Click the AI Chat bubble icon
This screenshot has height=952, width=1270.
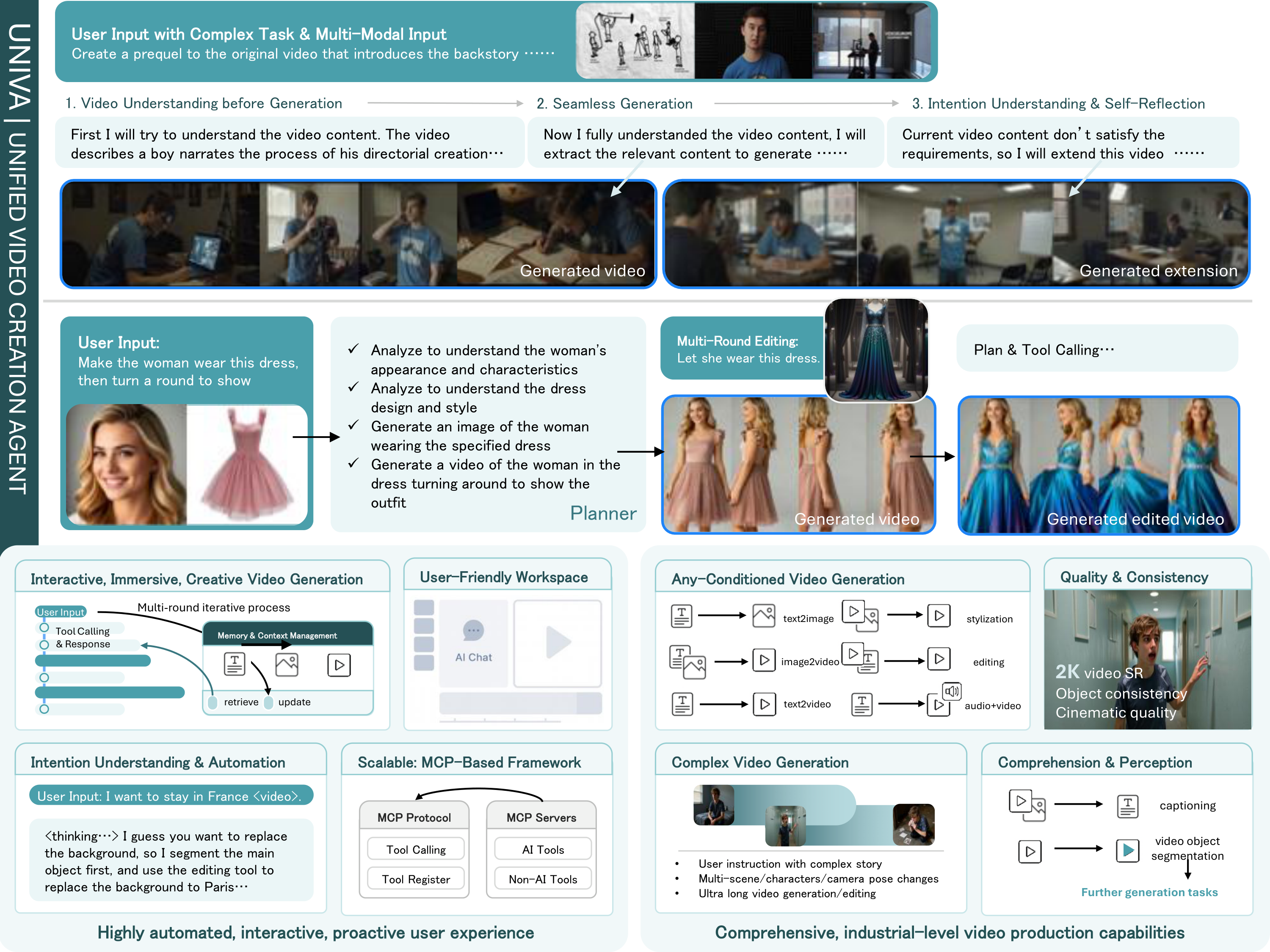473,631
